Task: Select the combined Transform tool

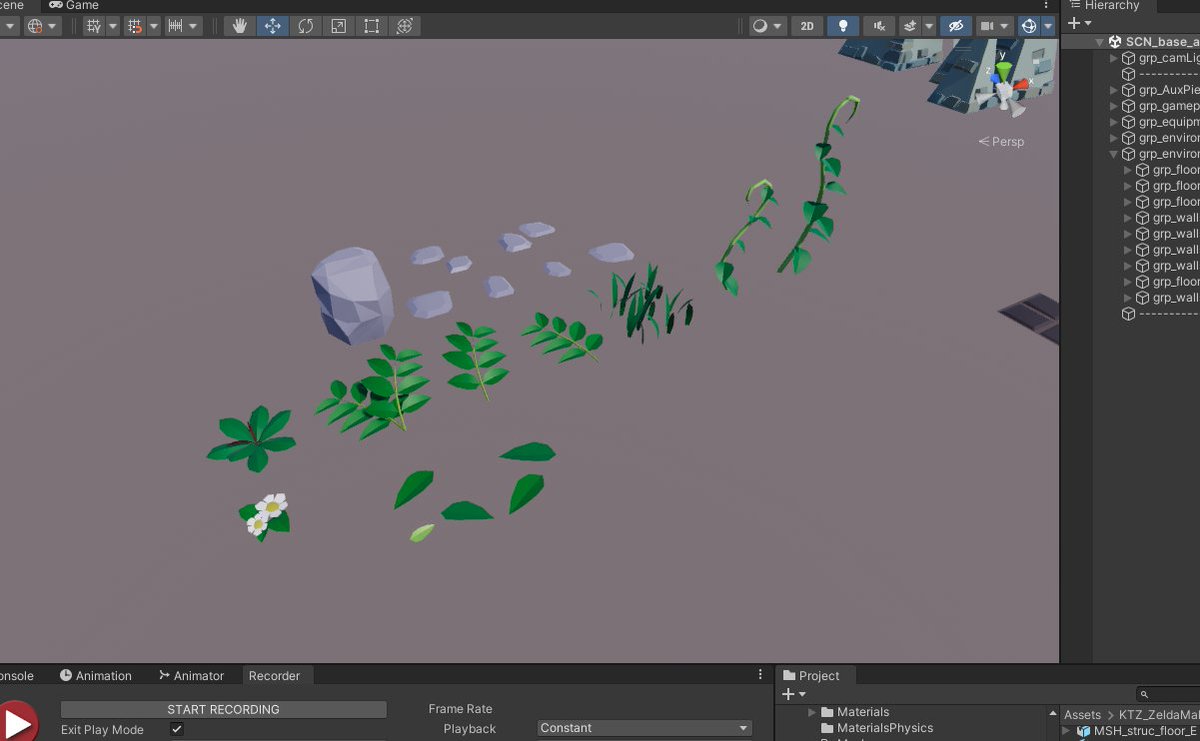Action: pyautogui.click(x=404, y=26)
